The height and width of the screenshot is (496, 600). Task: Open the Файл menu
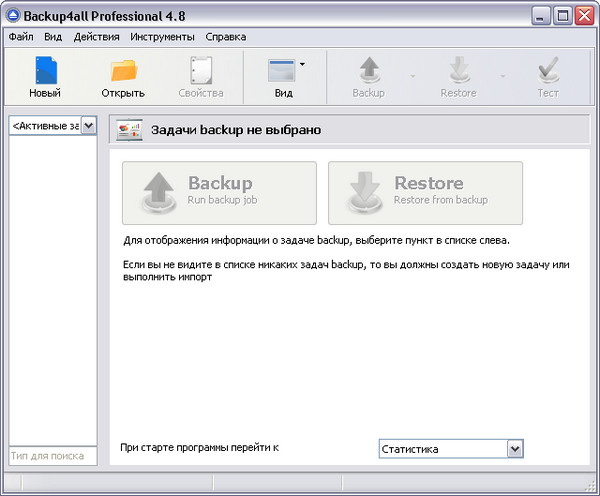(21, 37)
